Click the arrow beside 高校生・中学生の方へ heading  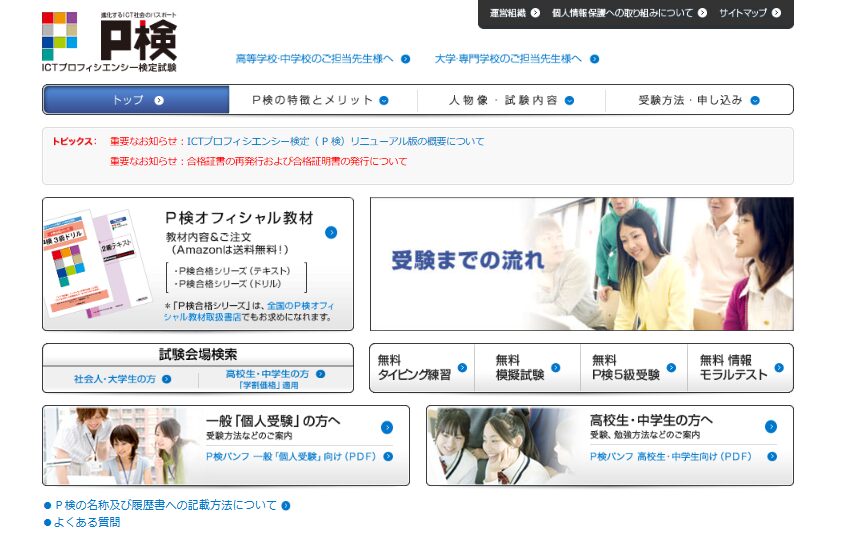click(x=771, y=426)
